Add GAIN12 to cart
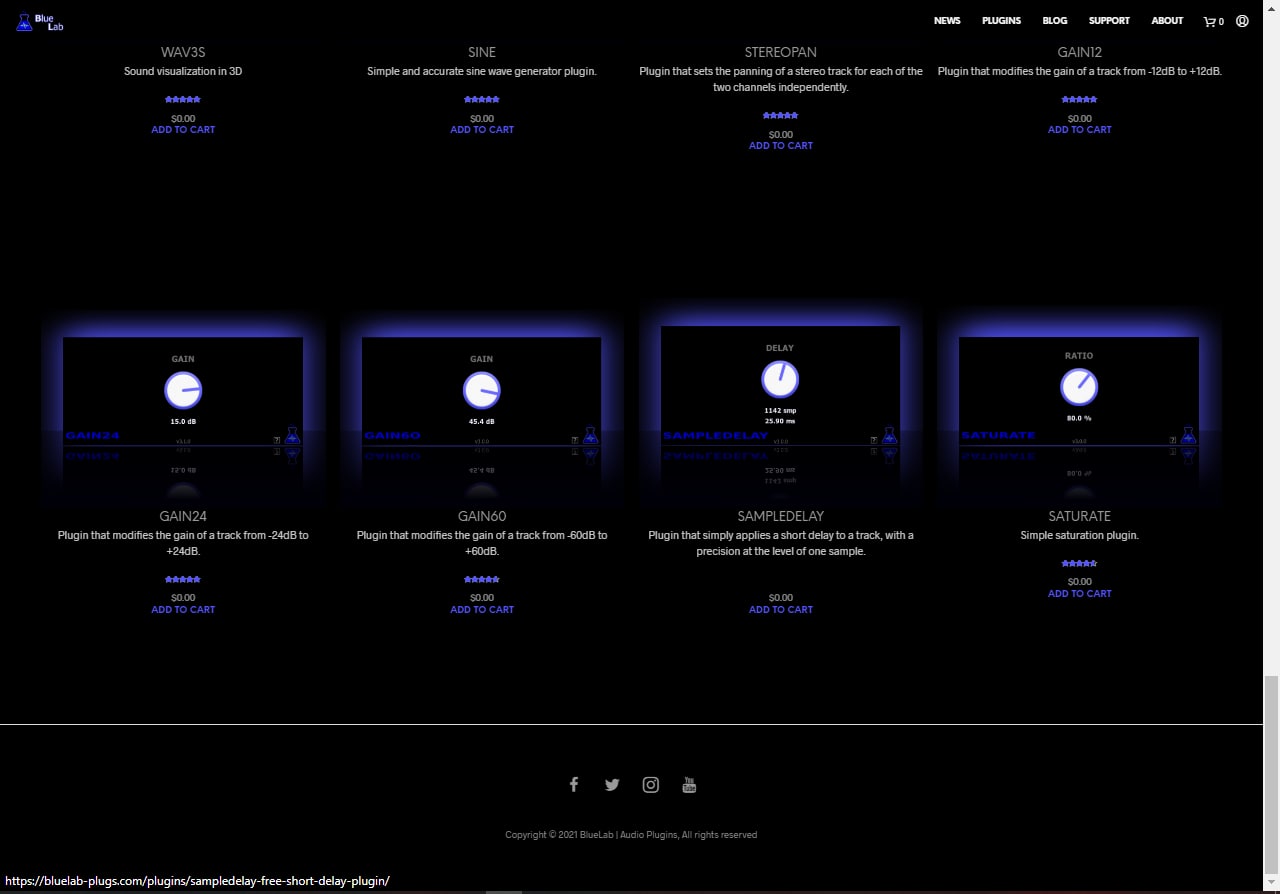This screenshot has width=1280, height=894. (1080, 130)
